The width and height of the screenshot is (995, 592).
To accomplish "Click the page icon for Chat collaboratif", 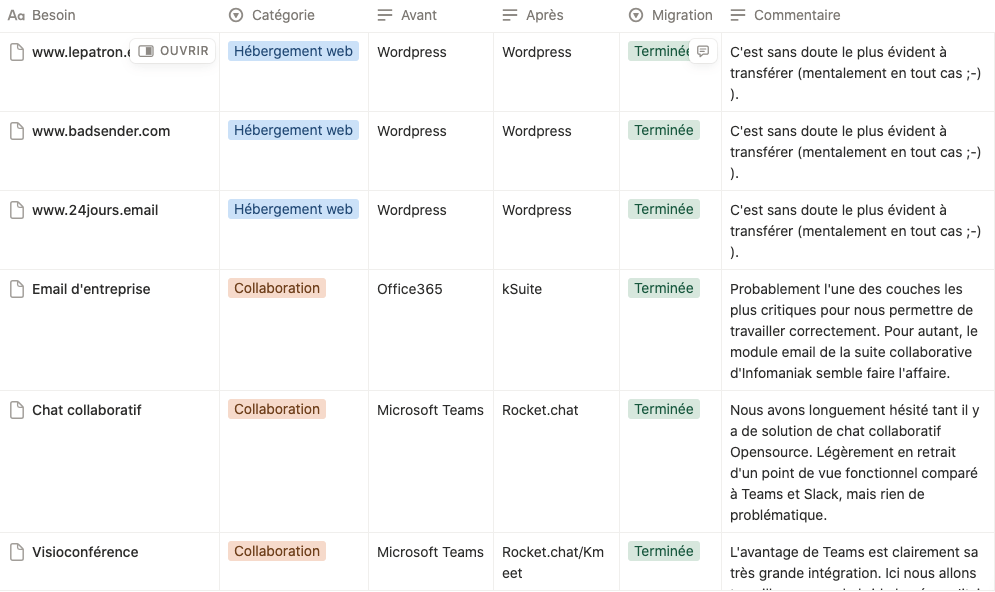I will pos(16,410).
